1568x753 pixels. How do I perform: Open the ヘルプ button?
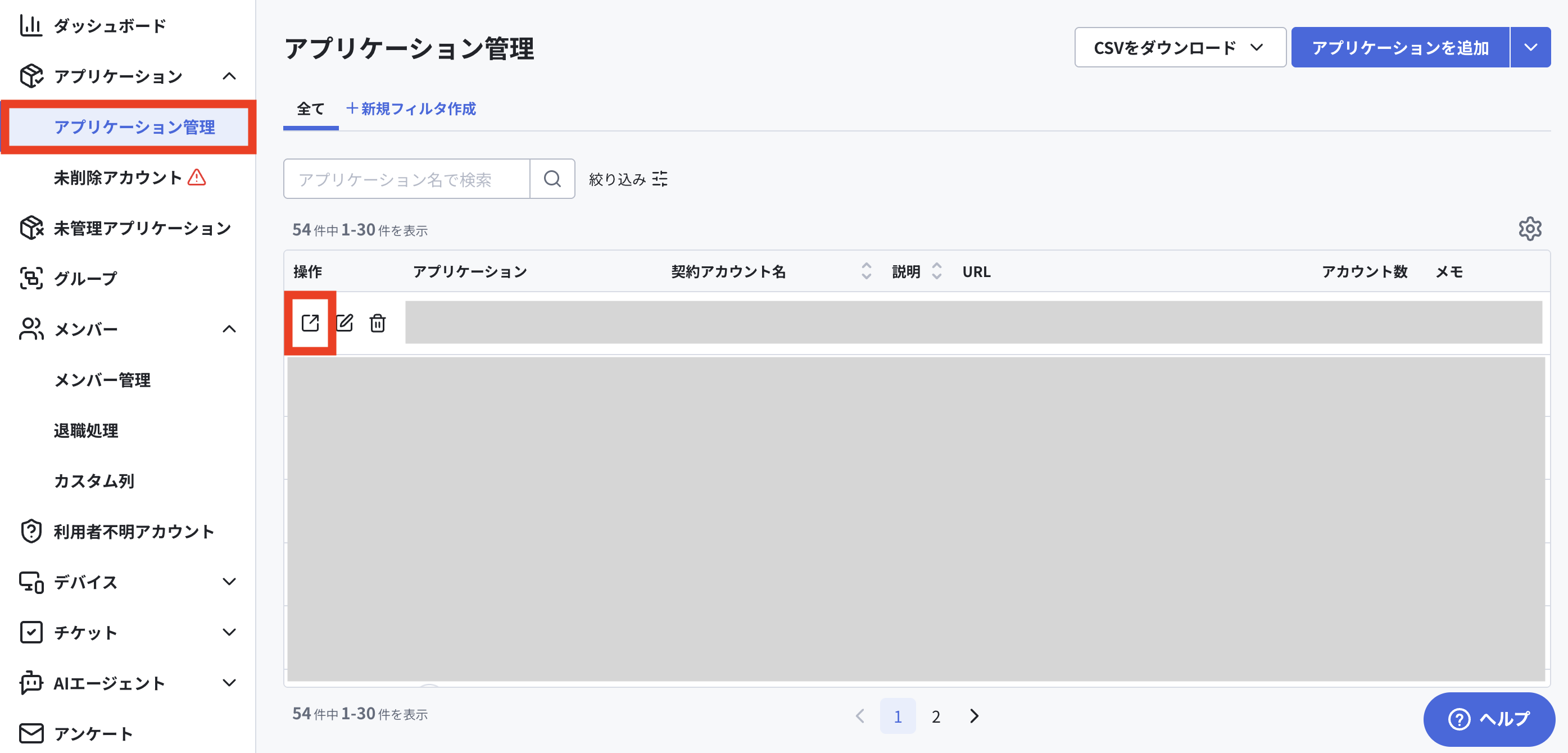[1489, 719]
